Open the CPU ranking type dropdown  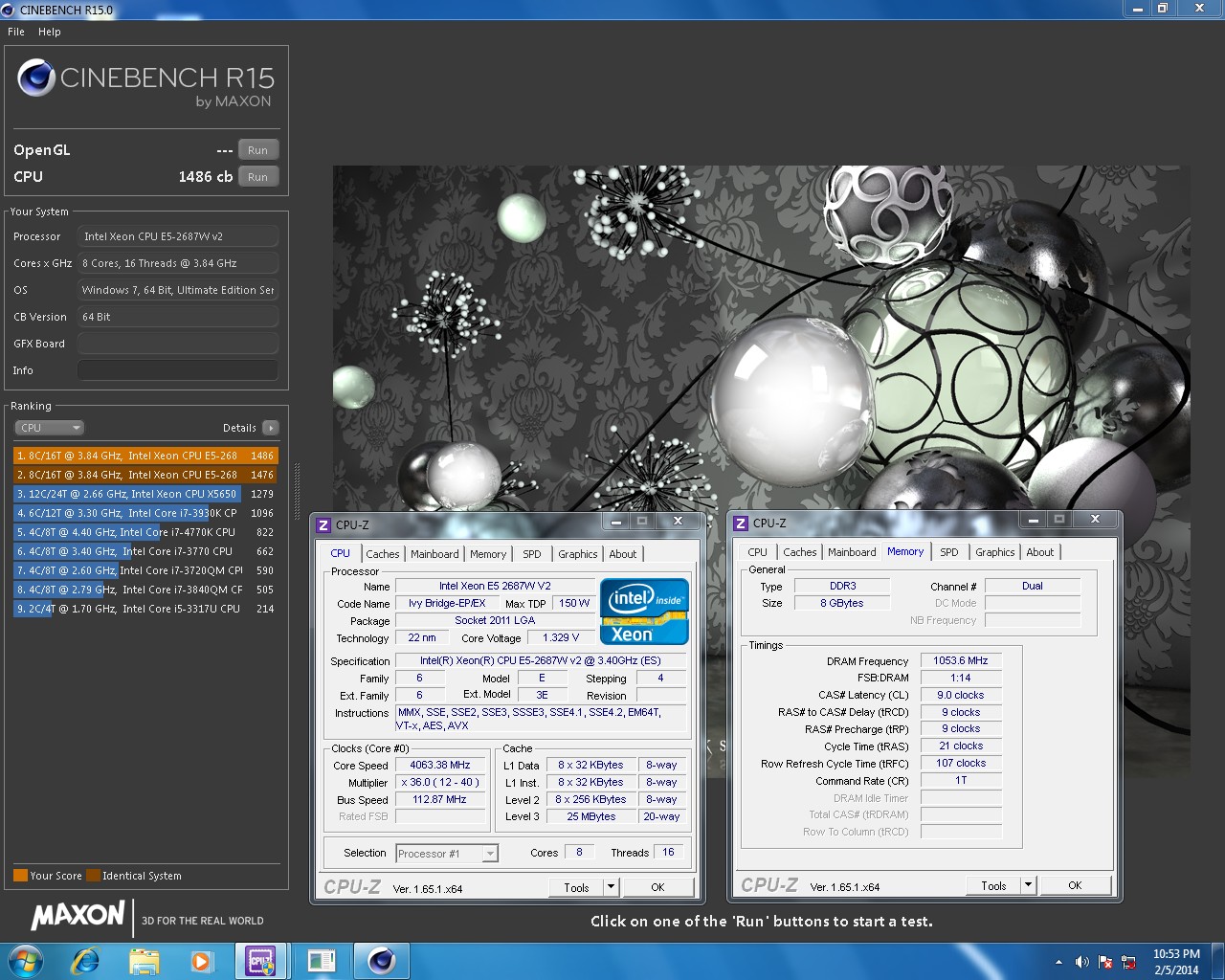click(49, 428)
